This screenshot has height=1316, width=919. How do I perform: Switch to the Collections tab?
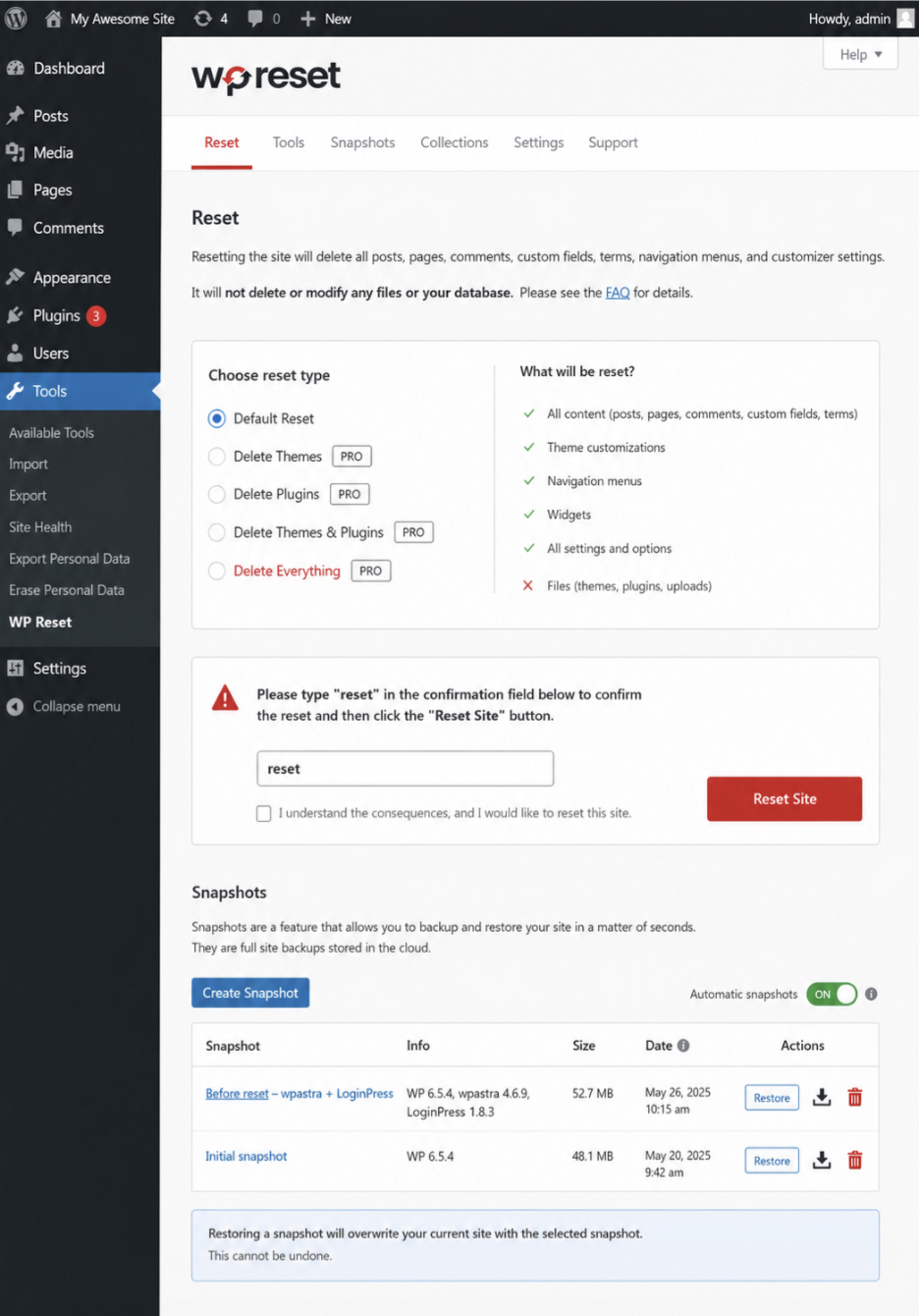454,142
